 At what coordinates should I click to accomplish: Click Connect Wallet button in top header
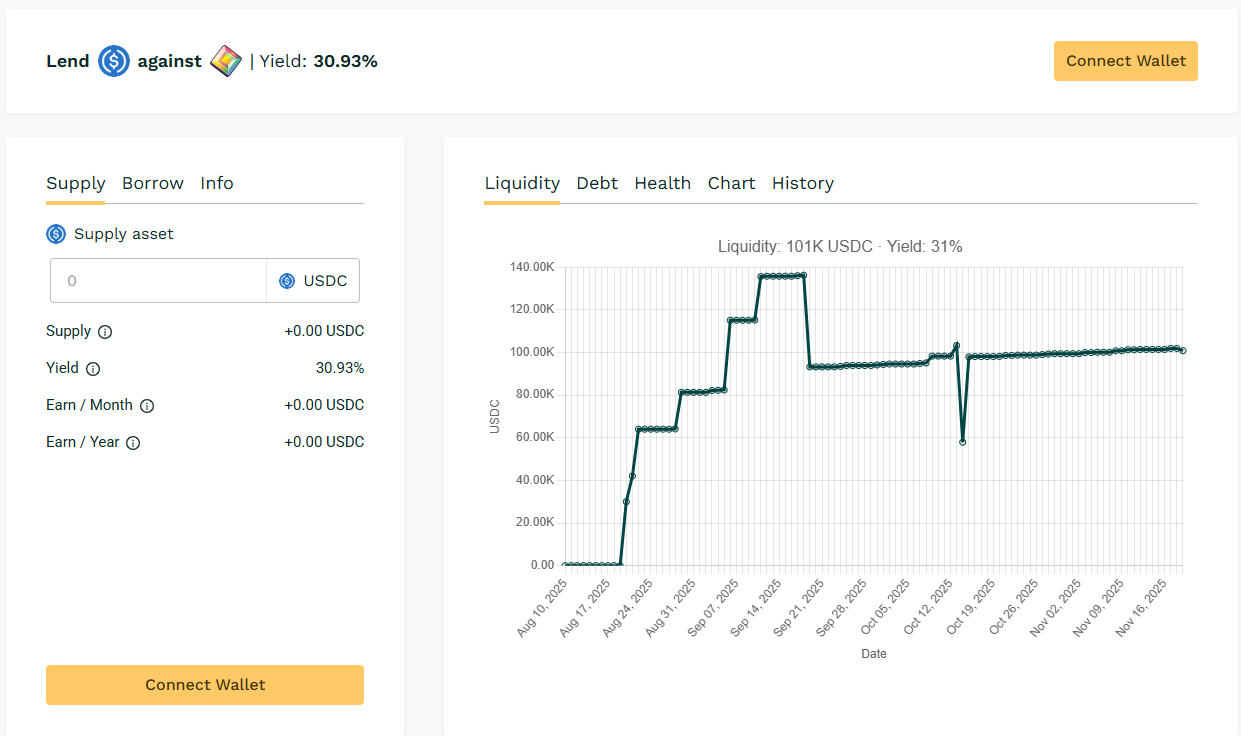1125,61
